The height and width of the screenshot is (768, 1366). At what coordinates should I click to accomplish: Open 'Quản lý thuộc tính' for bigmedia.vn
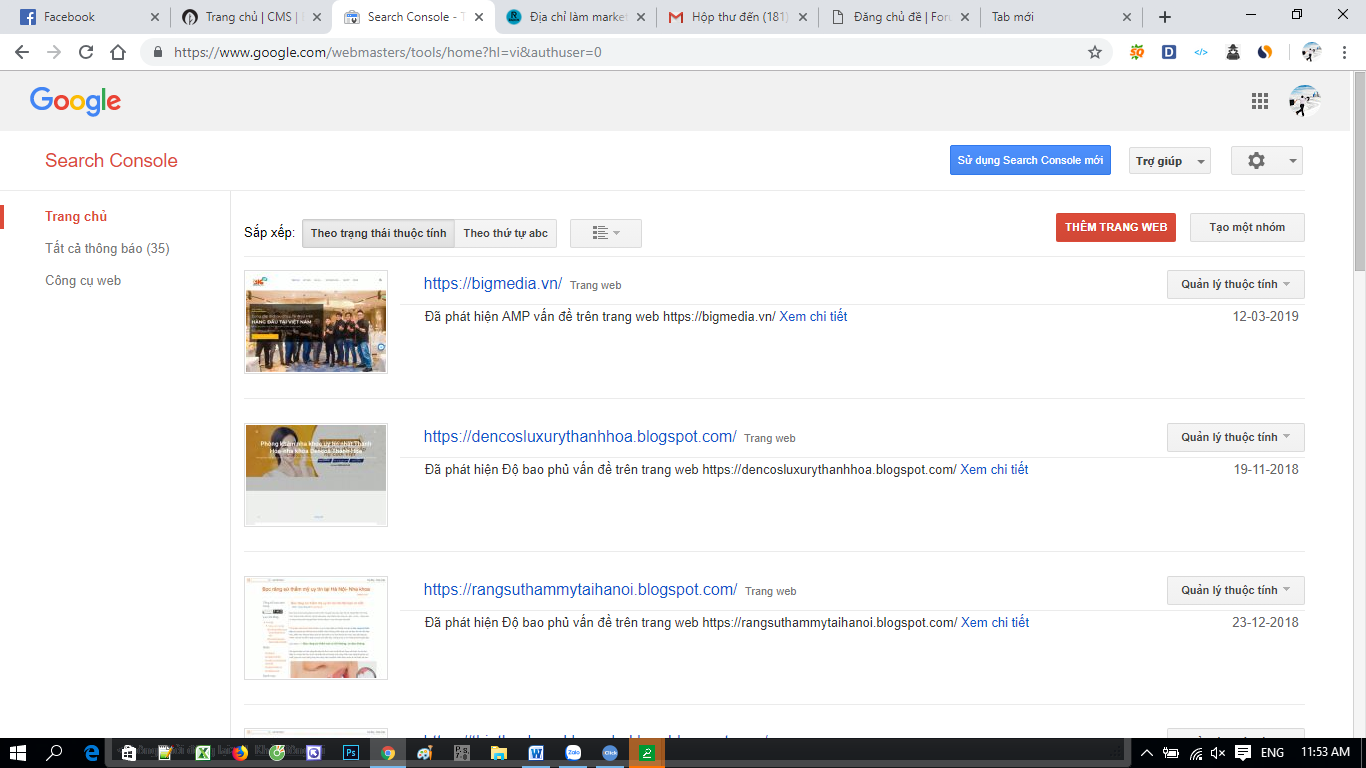(1236, 284)
